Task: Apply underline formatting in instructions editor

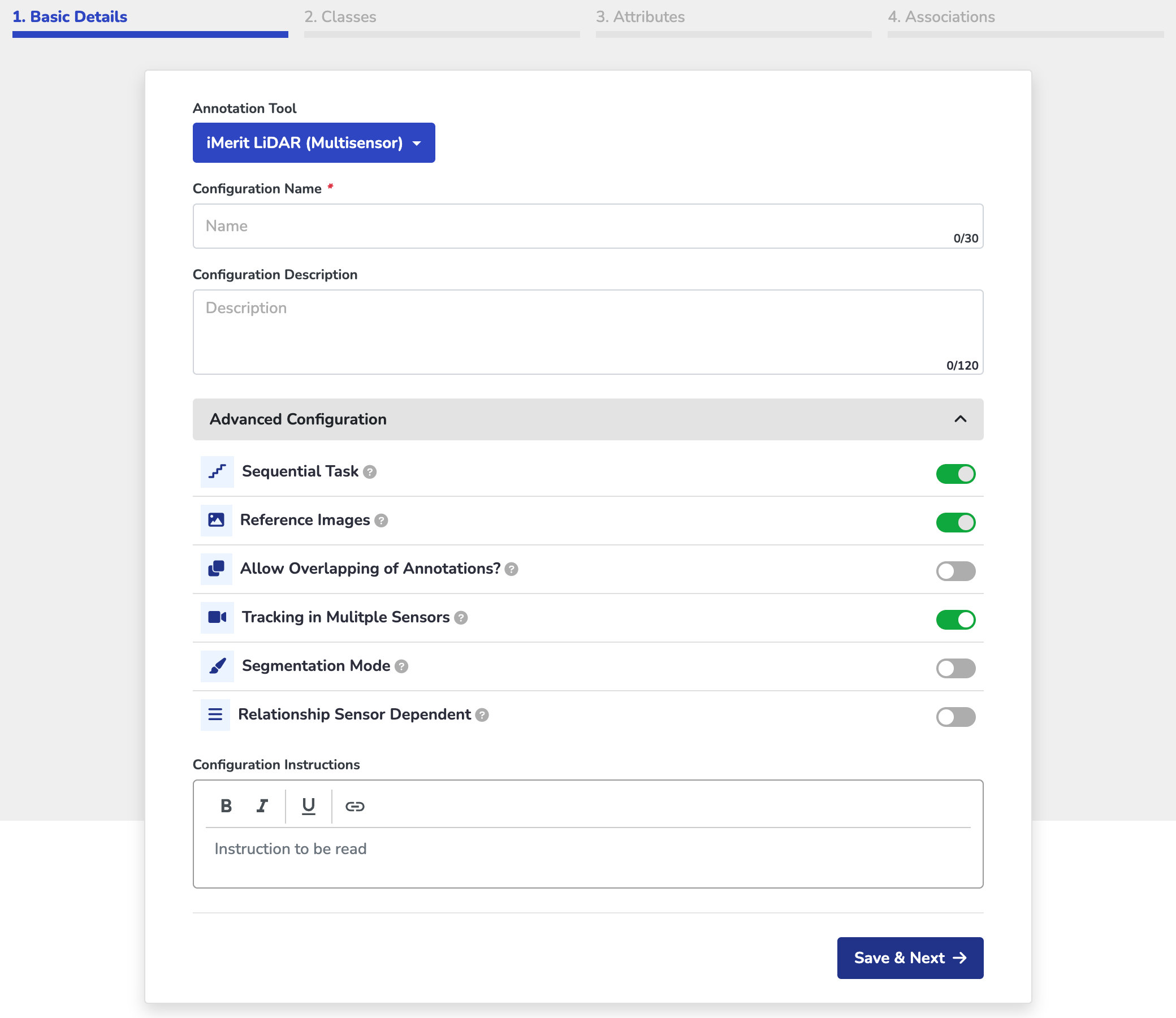Action: (309, 805)
